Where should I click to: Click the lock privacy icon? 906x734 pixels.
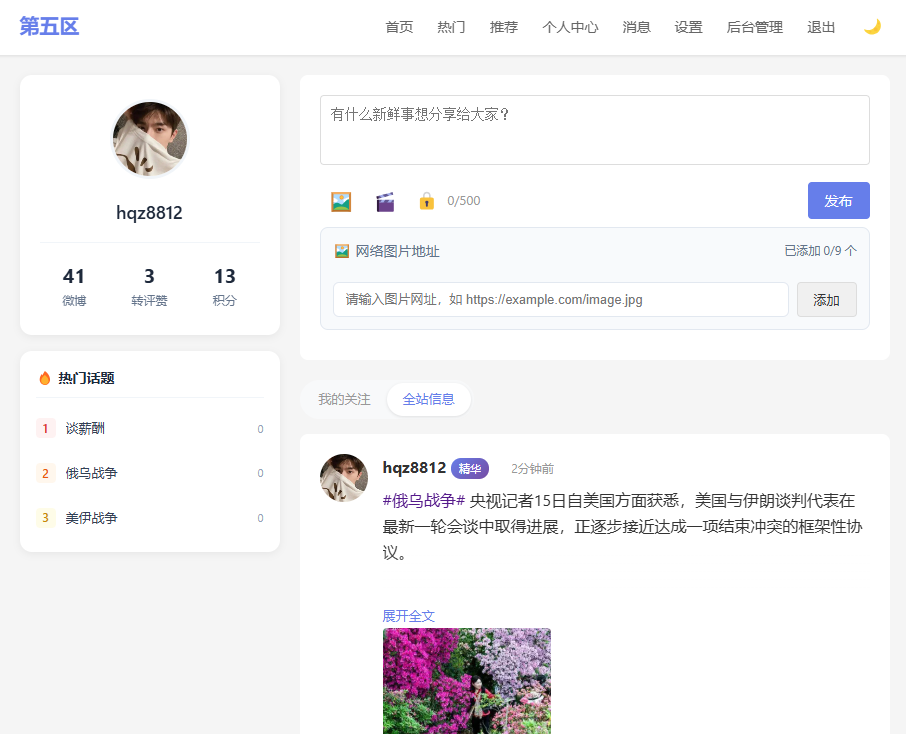(x=426, y=201)
